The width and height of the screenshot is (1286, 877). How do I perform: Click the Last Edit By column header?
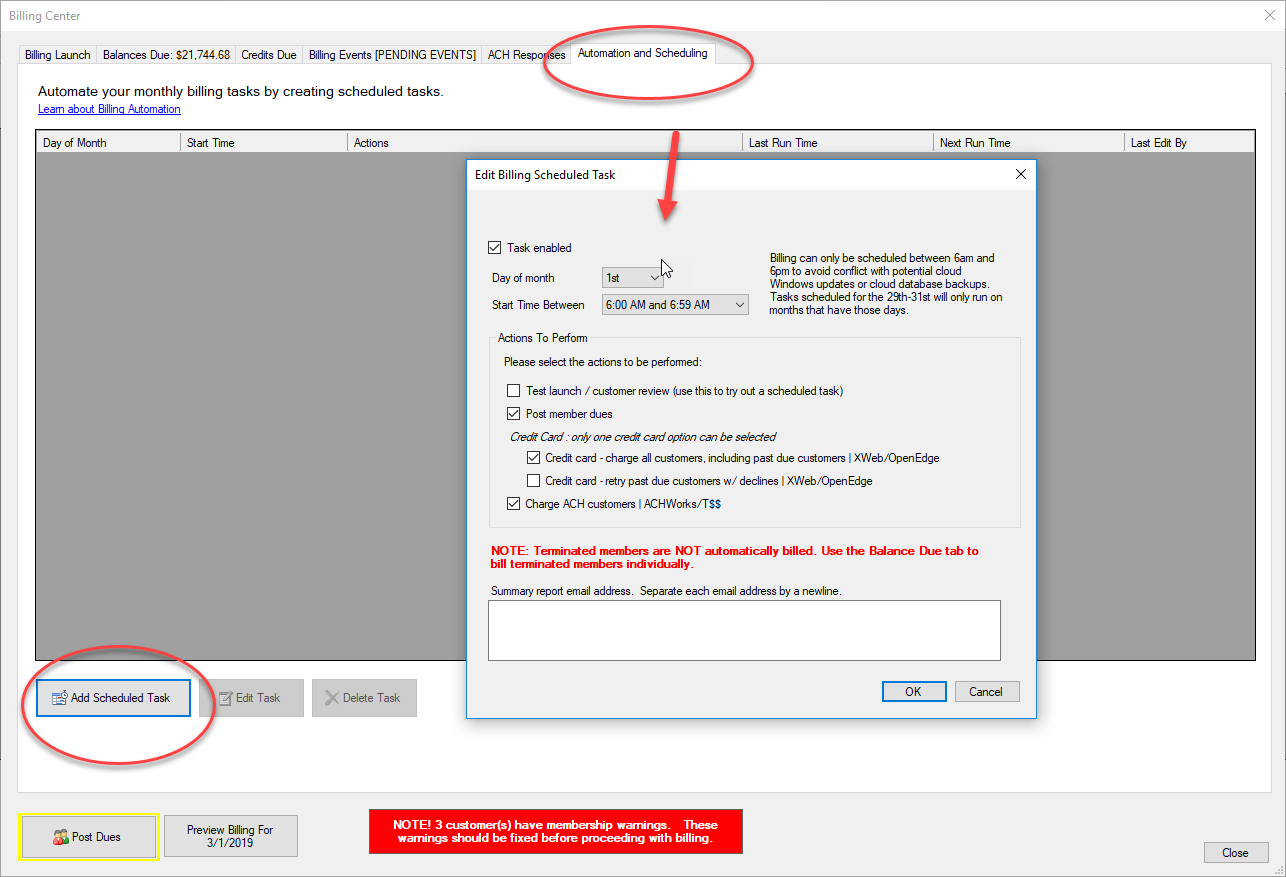coord(1190,143)
